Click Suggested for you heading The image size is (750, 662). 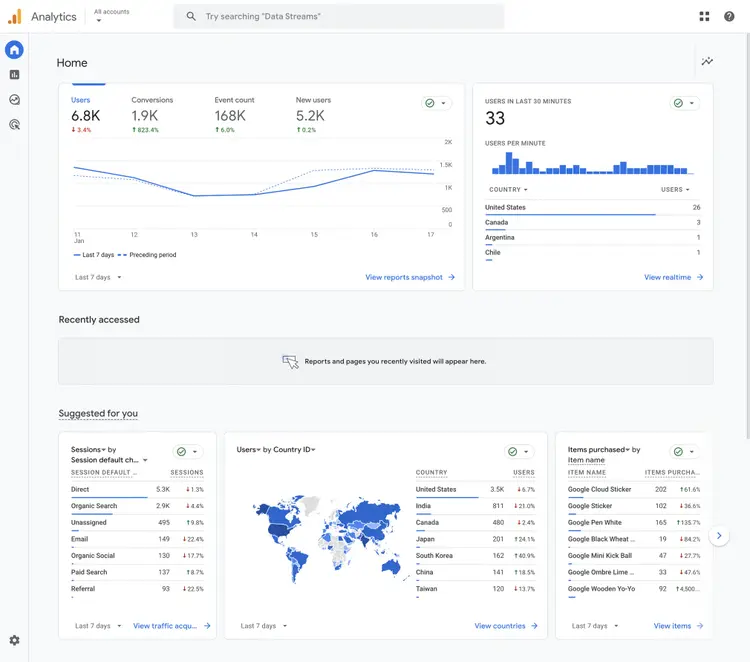(98, 413)
